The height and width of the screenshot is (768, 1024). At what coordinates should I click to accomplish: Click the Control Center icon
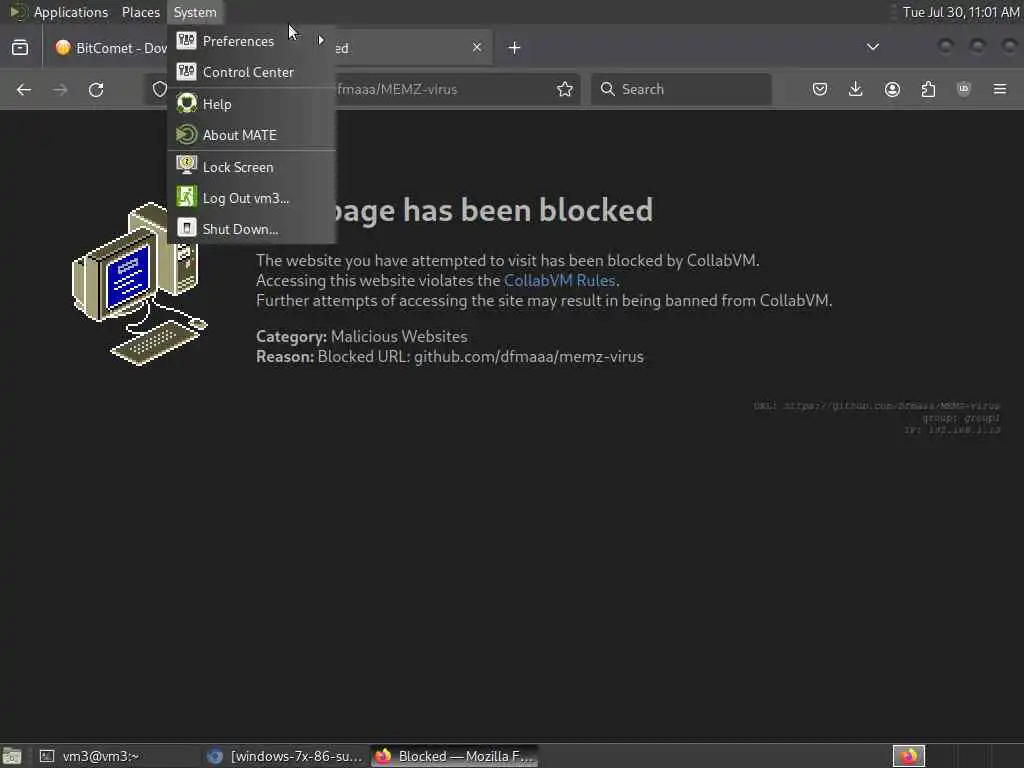click(x=186, y=71)
